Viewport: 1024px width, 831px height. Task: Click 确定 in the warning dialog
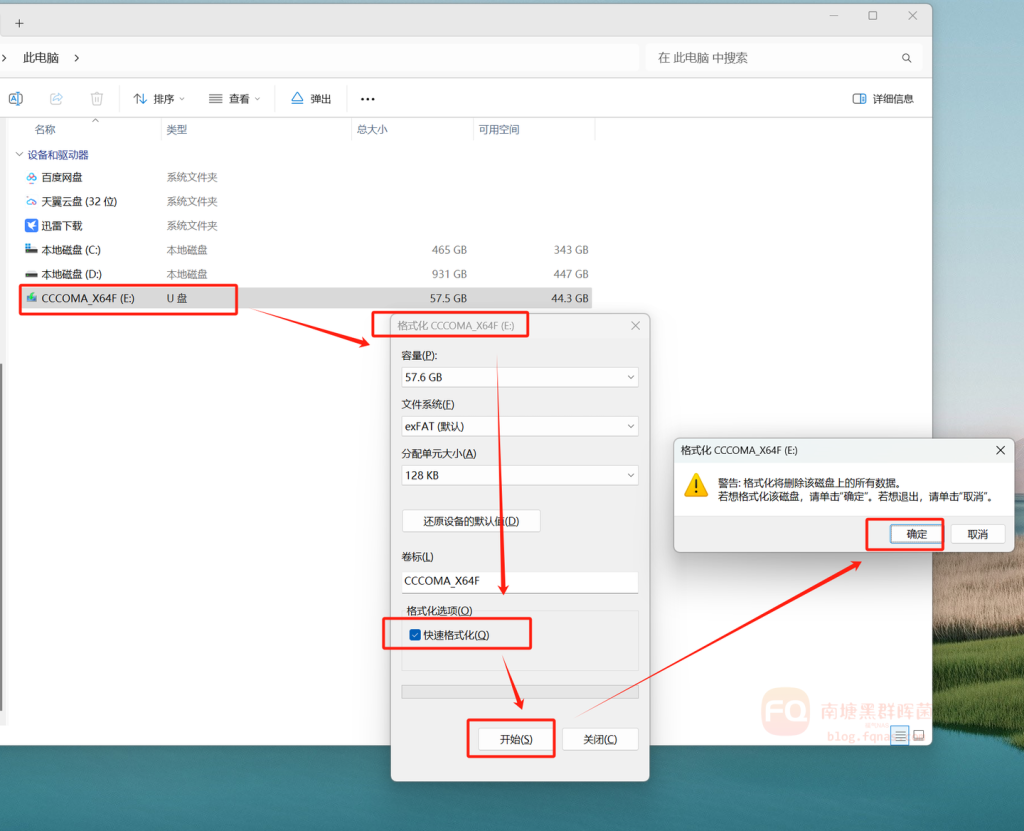click(917, 534)
